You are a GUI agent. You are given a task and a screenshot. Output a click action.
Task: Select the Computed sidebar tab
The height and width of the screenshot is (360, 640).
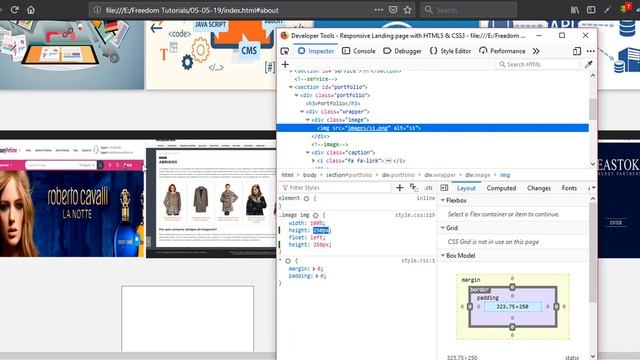point(501,188)
